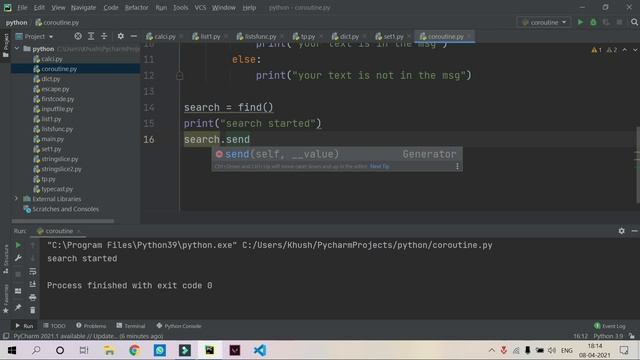Open Run panel settings gear
This screenshot has width=640, height=360.
click(x=621, y=231)
